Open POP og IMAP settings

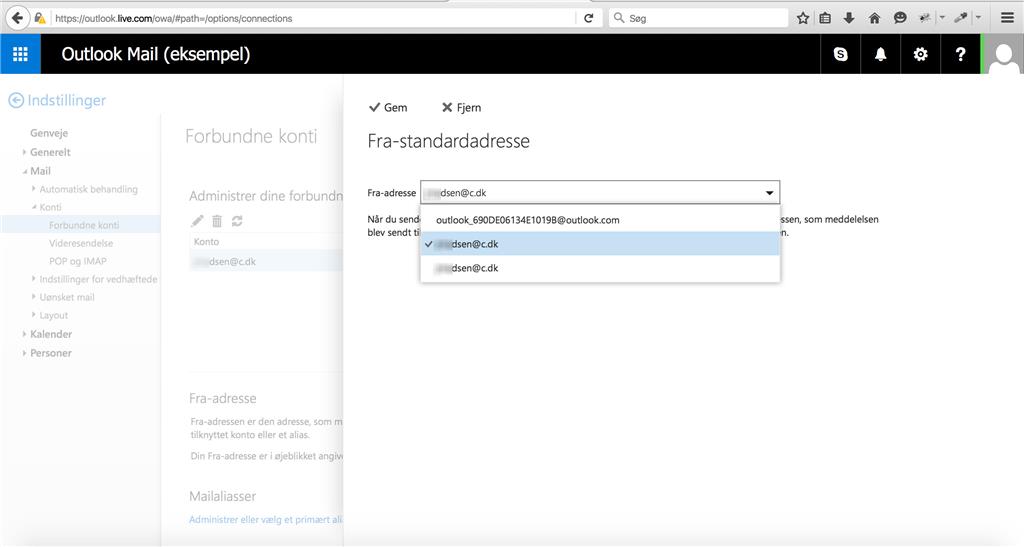coord(78,261)
